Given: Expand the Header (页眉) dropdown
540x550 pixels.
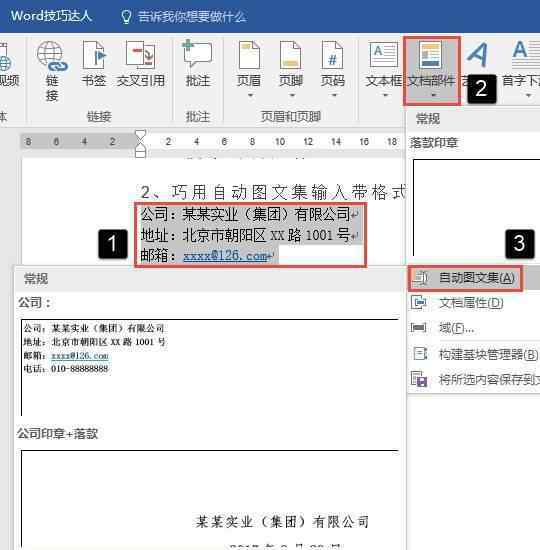Looking at the screenshot, I should tap(250, 95).
